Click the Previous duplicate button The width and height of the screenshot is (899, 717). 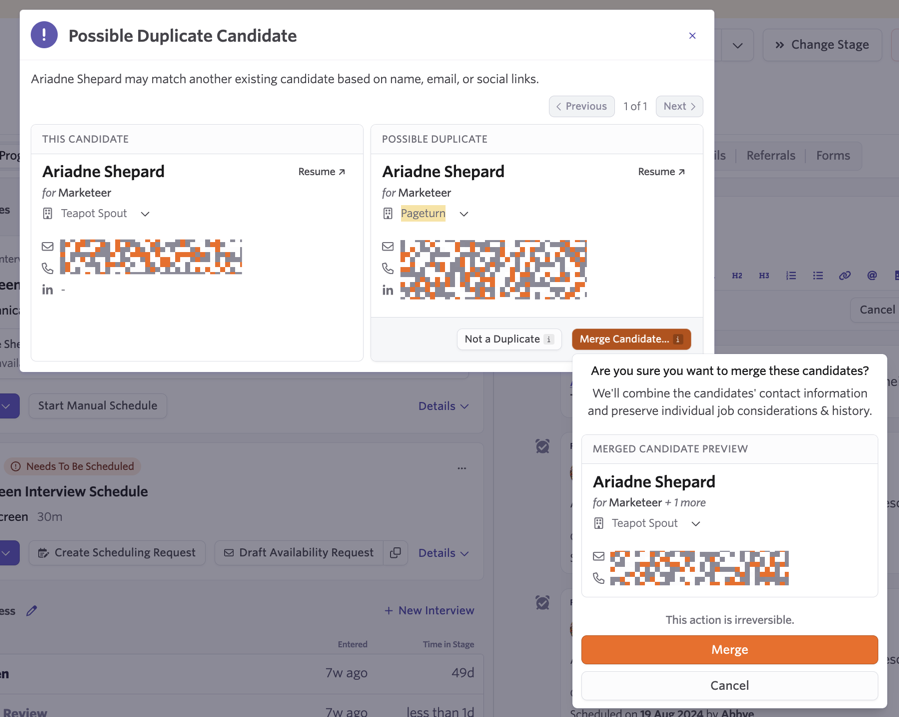tap(581, 106)
